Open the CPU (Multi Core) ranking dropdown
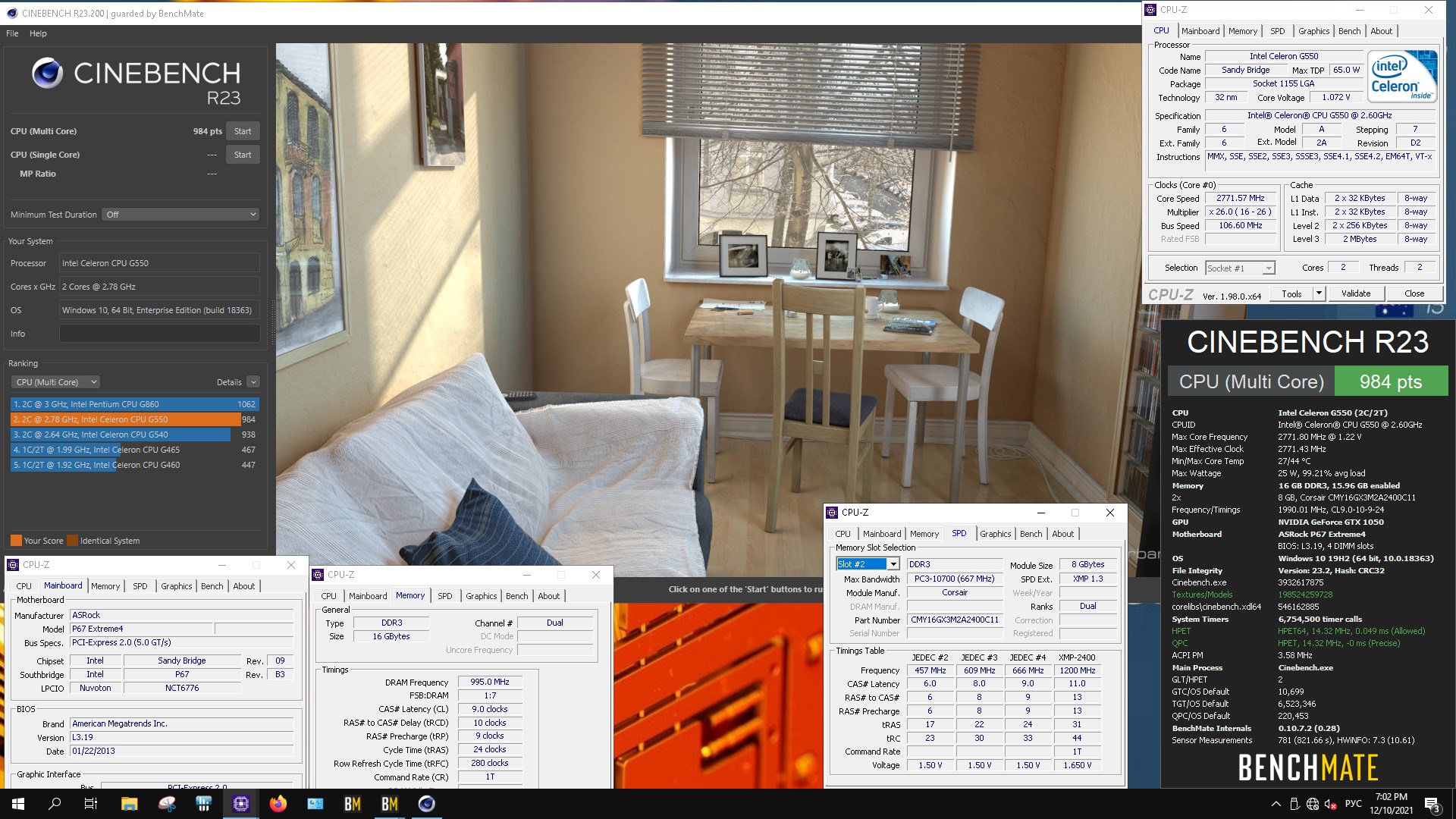 pos(56,382)
